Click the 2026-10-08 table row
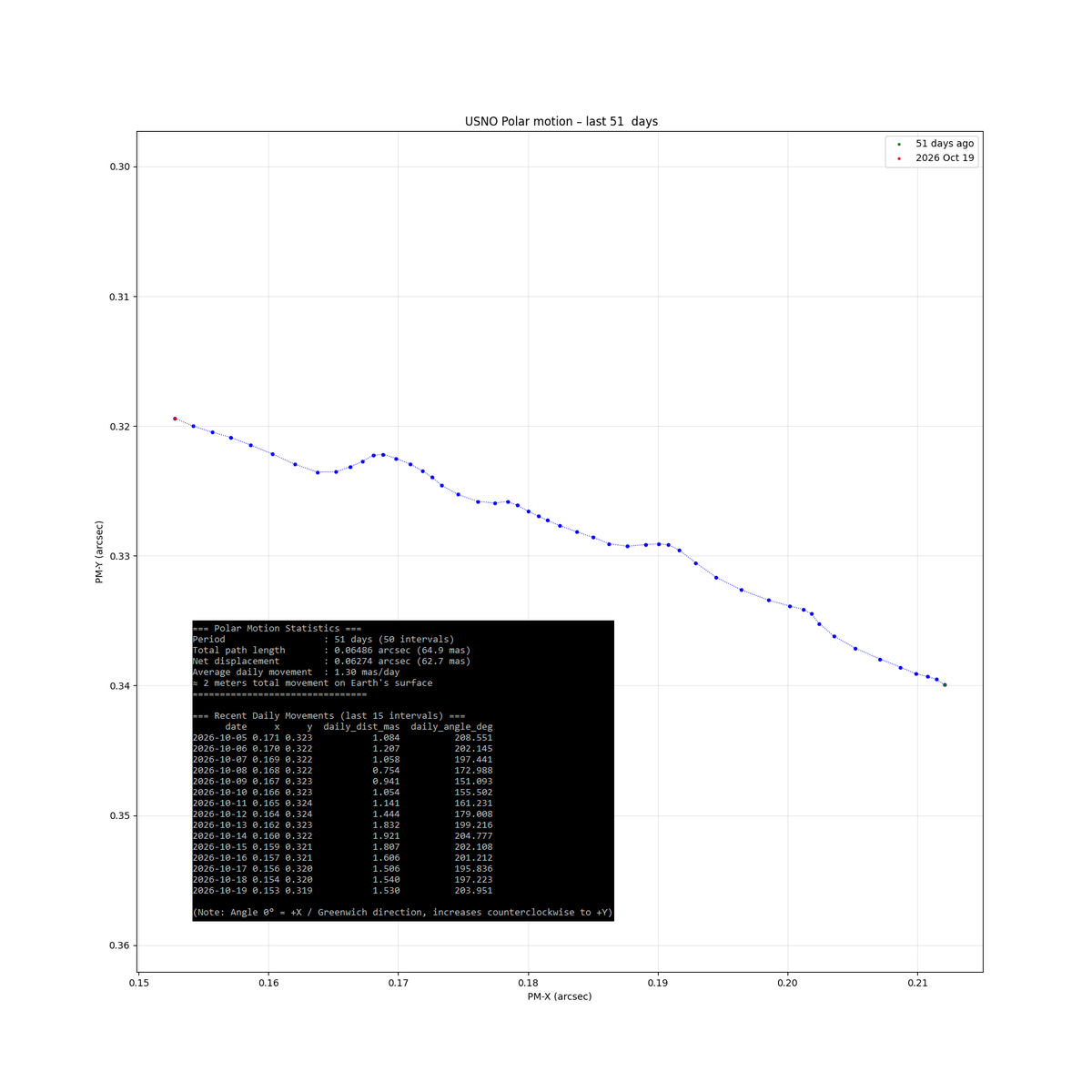Screen dimensions: 1092x1092 coord(342,770)
